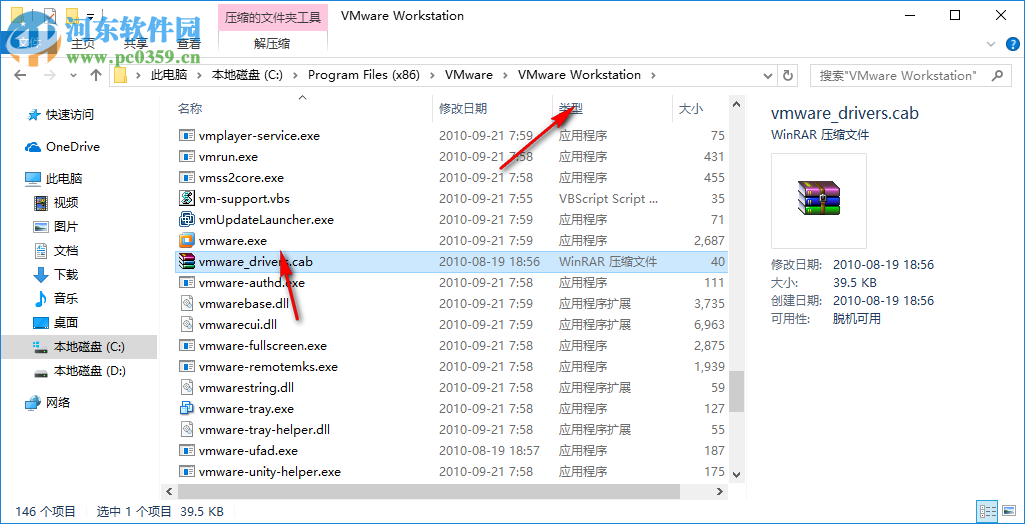Click the WinRAR icon of vmware_drivers.cab
The width and height of the screenshot is (1025, 524).
click(x=188, y=261)
